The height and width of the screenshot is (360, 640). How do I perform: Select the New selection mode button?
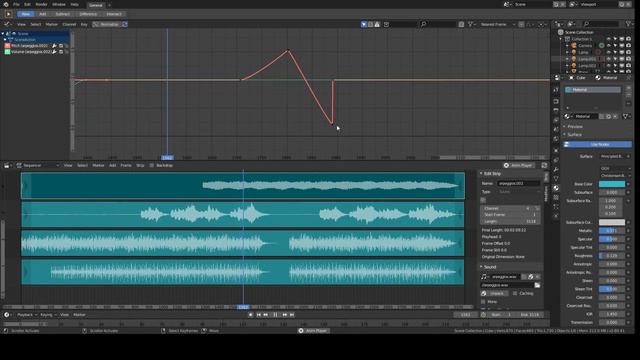coord(25,14)
